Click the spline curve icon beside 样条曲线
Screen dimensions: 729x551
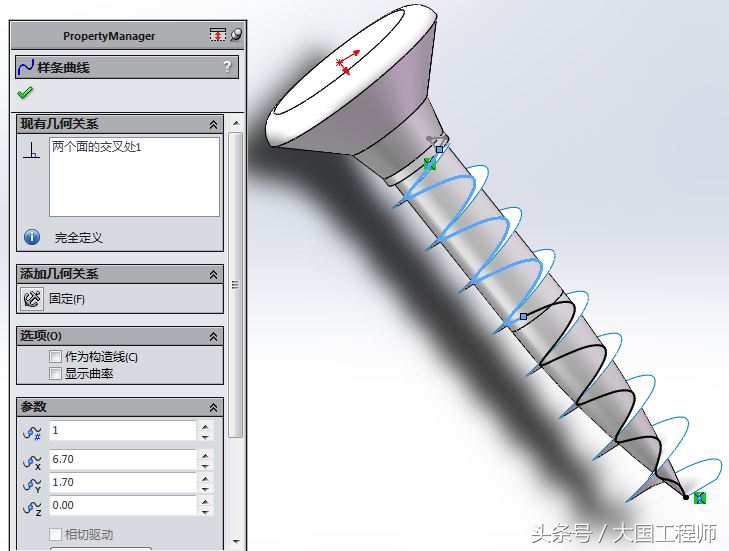(x=26, y=67)
